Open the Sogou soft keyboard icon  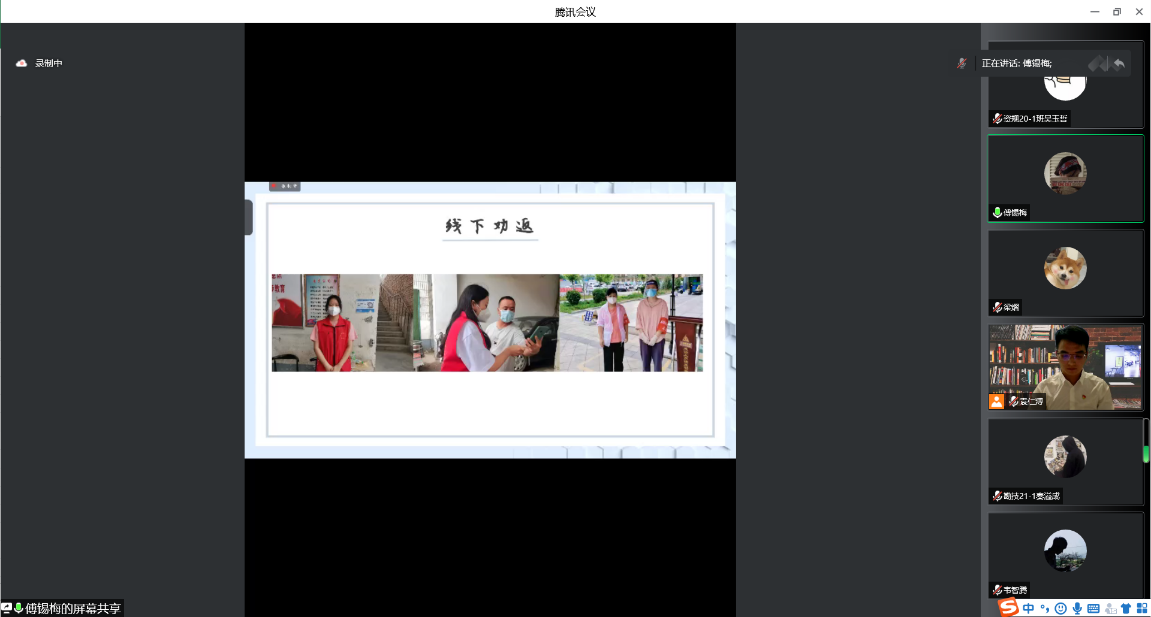pyautogui.click(x=1093, y=607)
